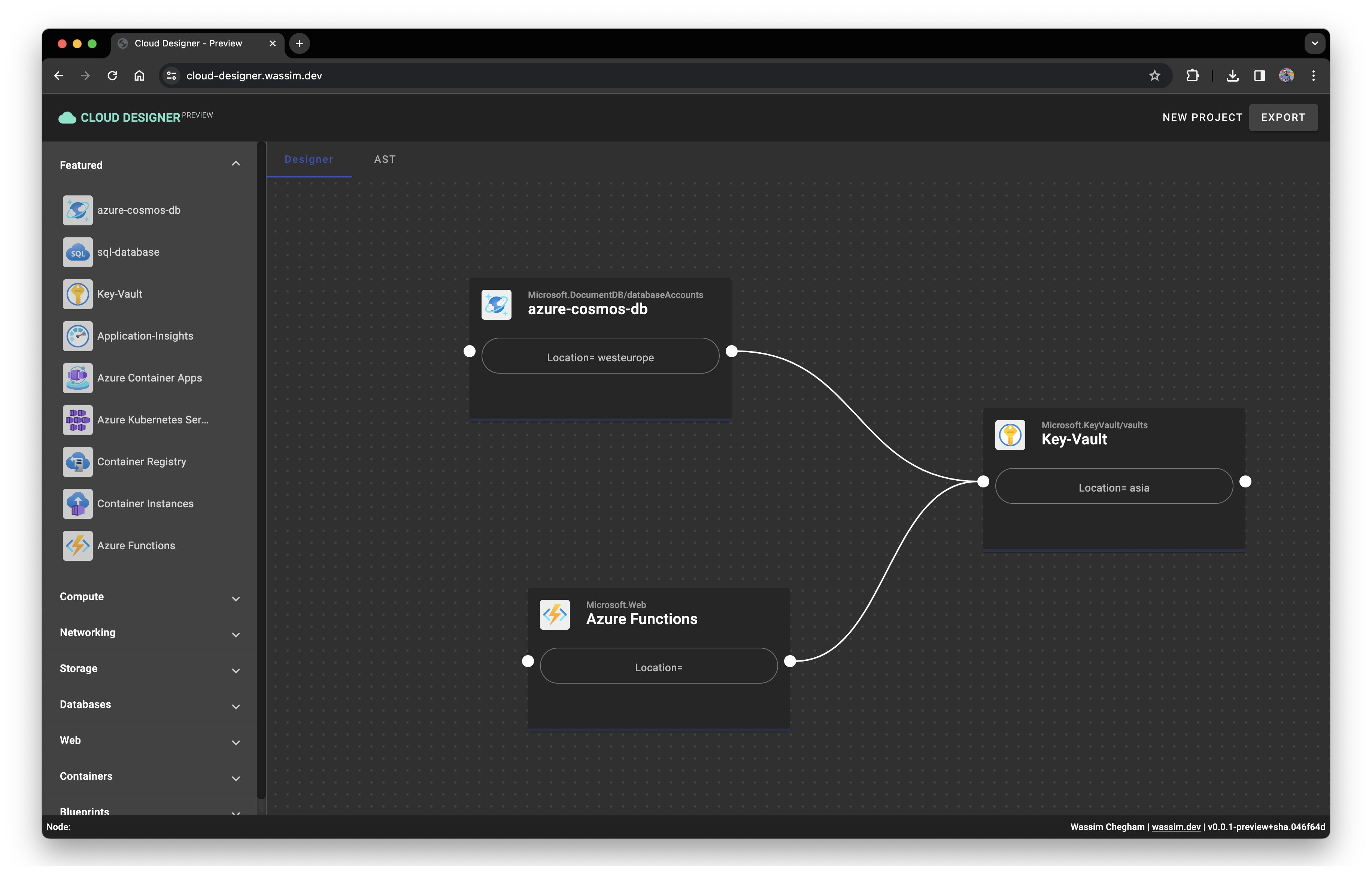Open a new browser tab
This screenshot has width=1372, height=894.
pos(299,43)
